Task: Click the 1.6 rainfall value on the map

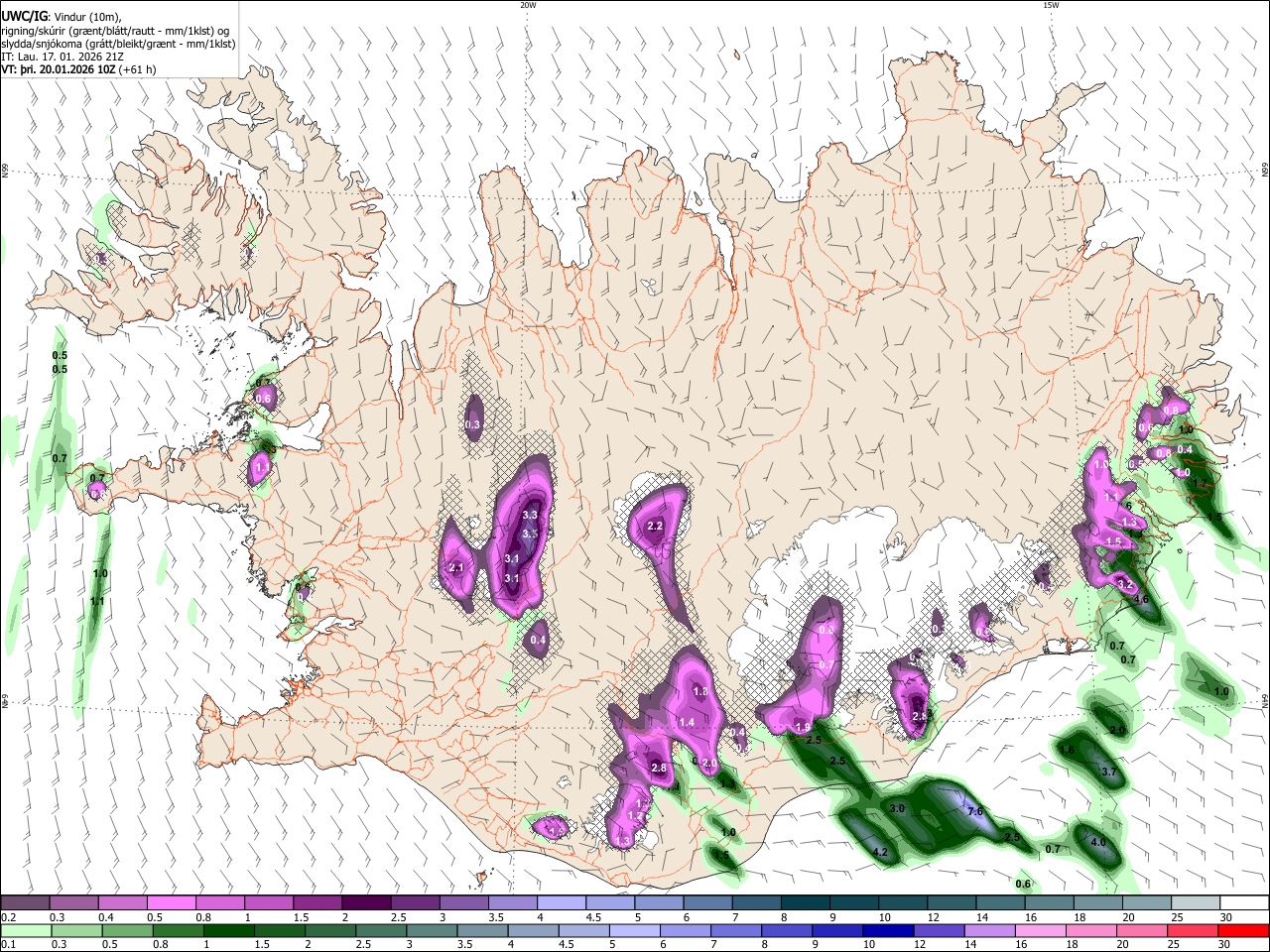Action: click(x=1068, y=750)
